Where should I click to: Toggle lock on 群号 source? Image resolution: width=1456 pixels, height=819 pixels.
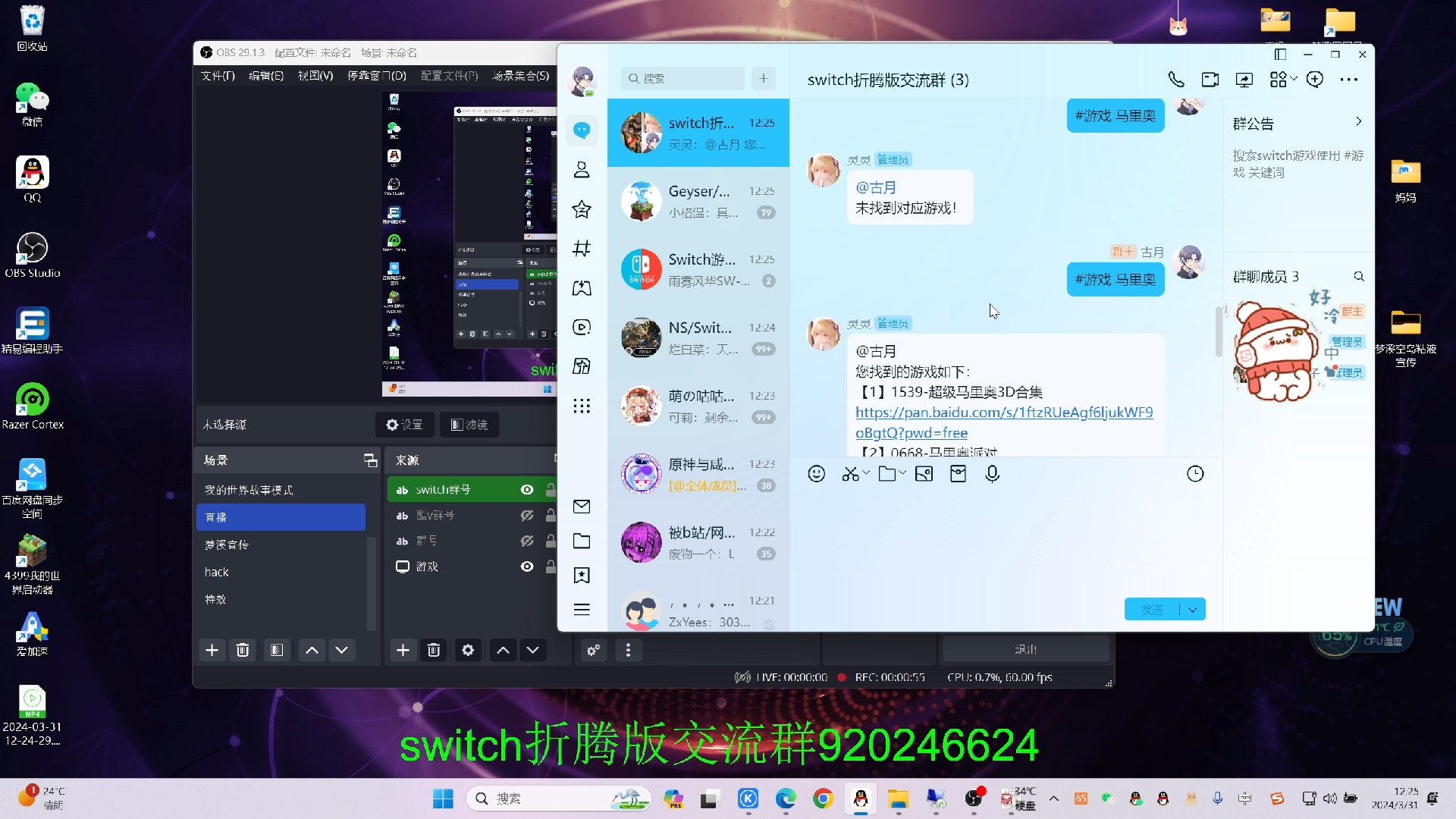pyautogui.click(x=551, y=541)
